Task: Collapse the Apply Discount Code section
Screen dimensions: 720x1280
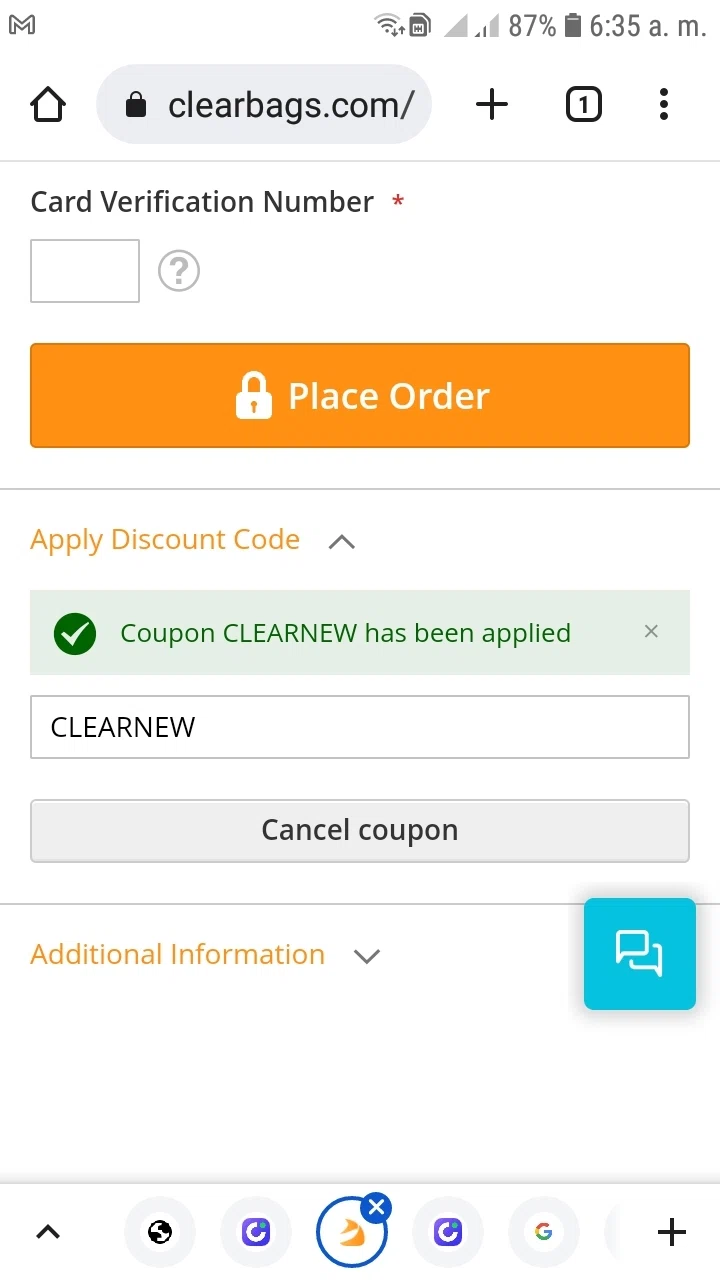Action: click(x=342, y=541)
